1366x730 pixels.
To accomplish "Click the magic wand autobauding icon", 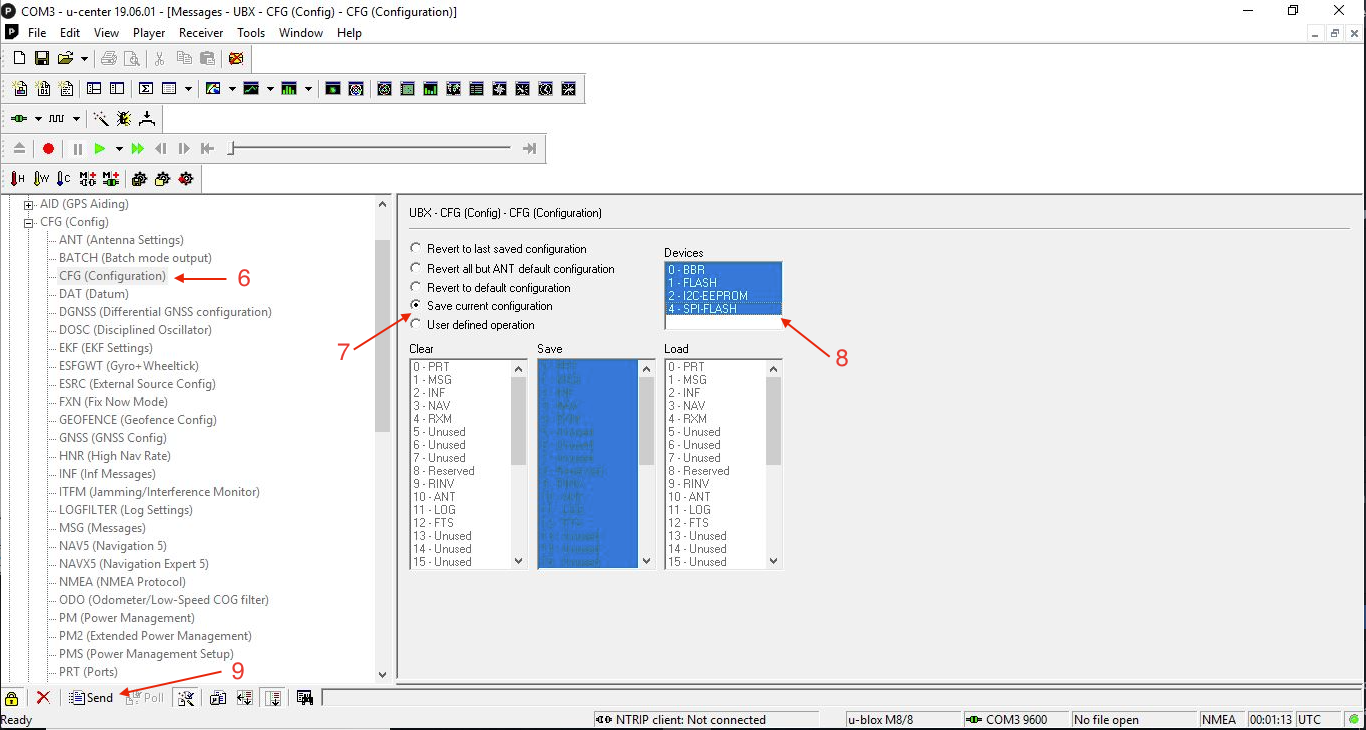I will 101,119.
